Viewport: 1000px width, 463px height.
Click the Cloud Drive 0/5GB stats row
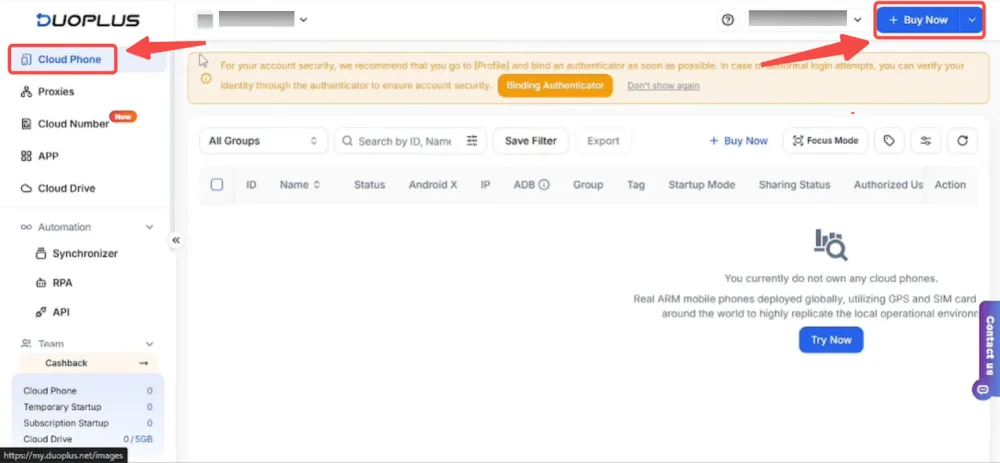click(x=88, y=439)
